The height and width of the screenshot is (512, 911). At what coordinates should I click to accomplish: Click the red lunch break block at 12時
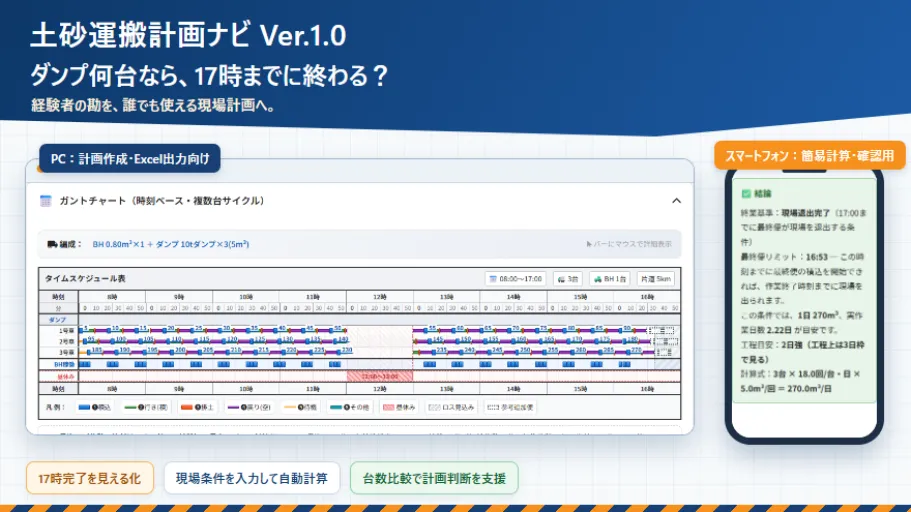click(x=379, y=377)
